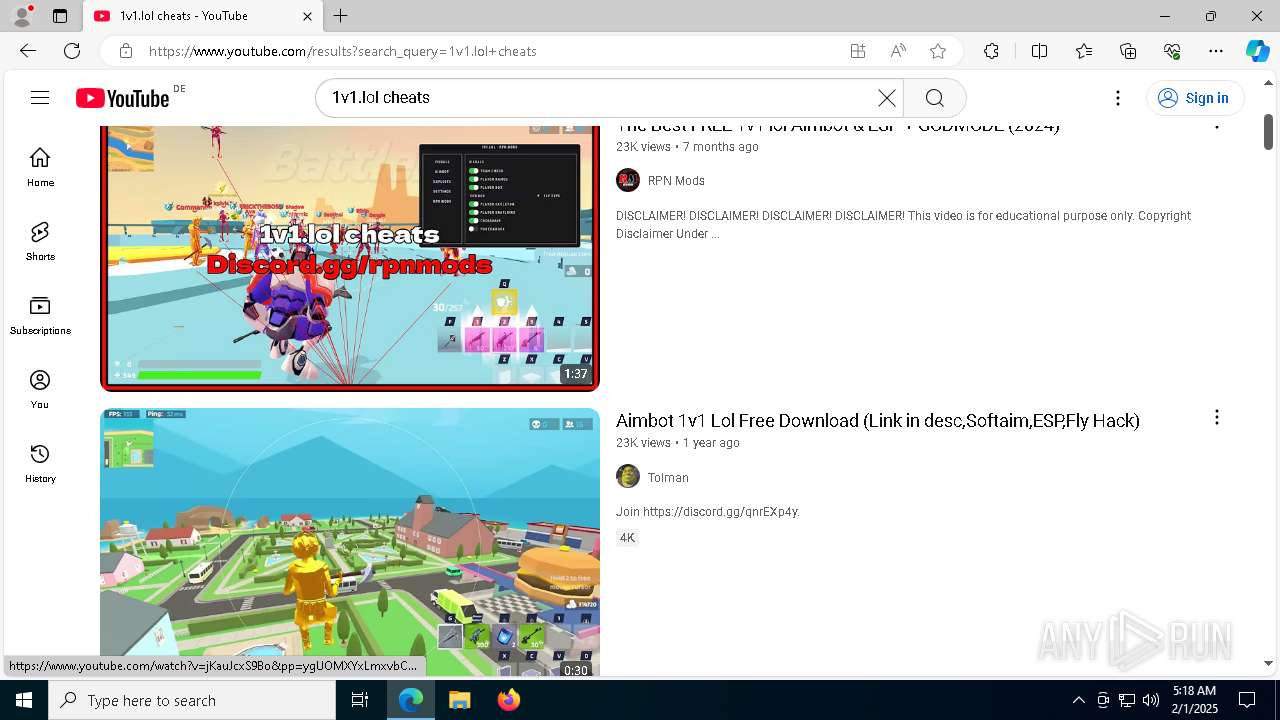The width and height of the screenshot is (1280, 720).
Task: Add this page to favorites star
Action: (x=938, y=51)
